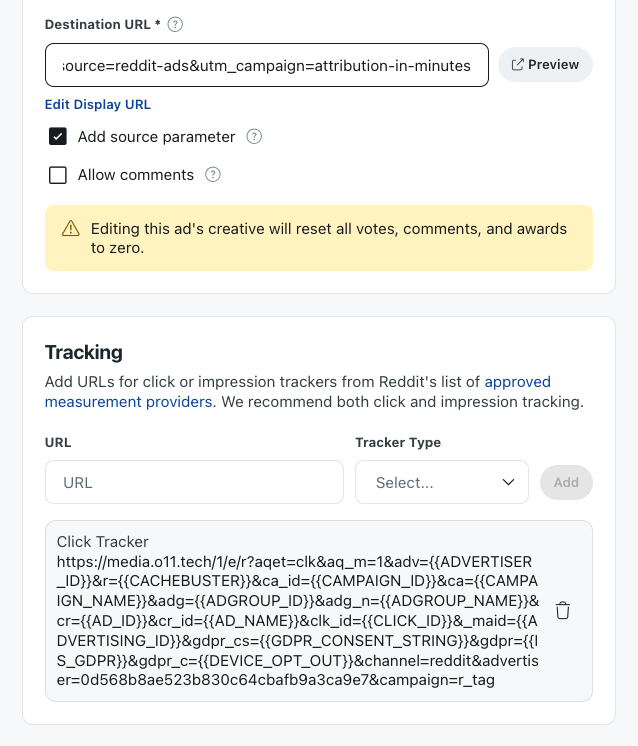Click the Tracker Type field label
Screen dimensions: 638x746
point(398,442)
